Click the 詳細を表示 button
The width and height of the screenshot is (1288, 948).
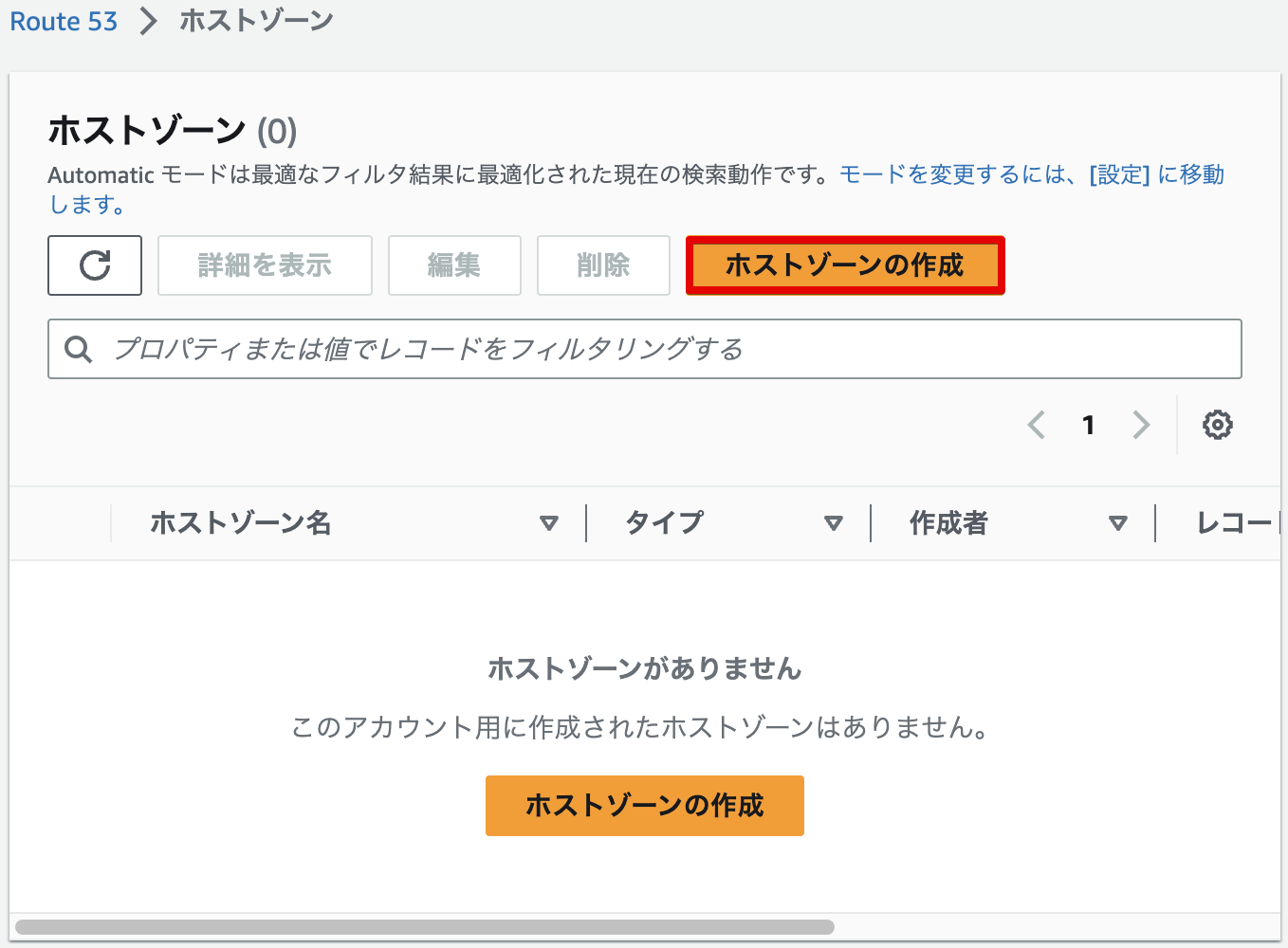pyautogui.click(x=265, y=265)
